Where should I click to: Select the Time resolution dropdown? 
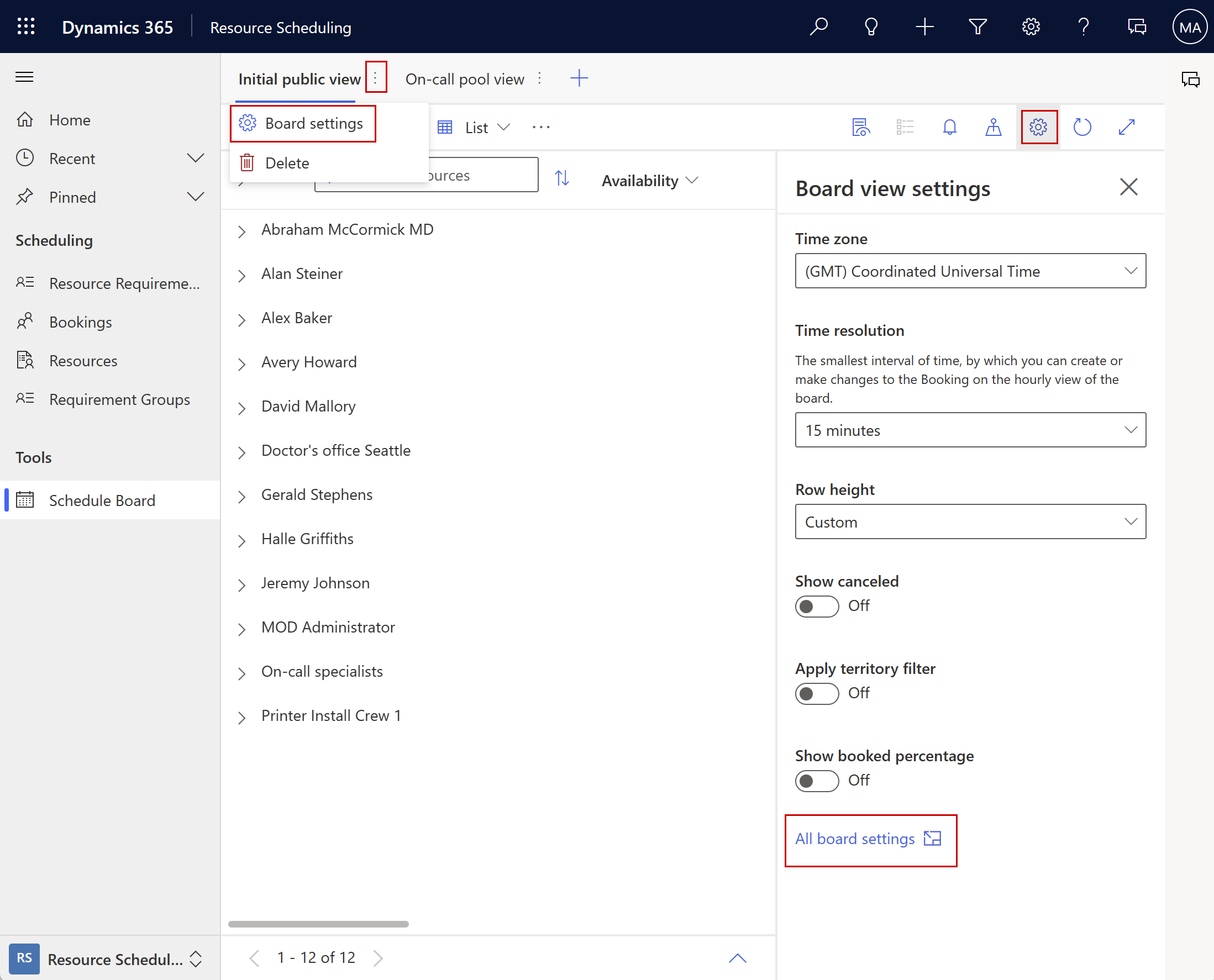970,430
